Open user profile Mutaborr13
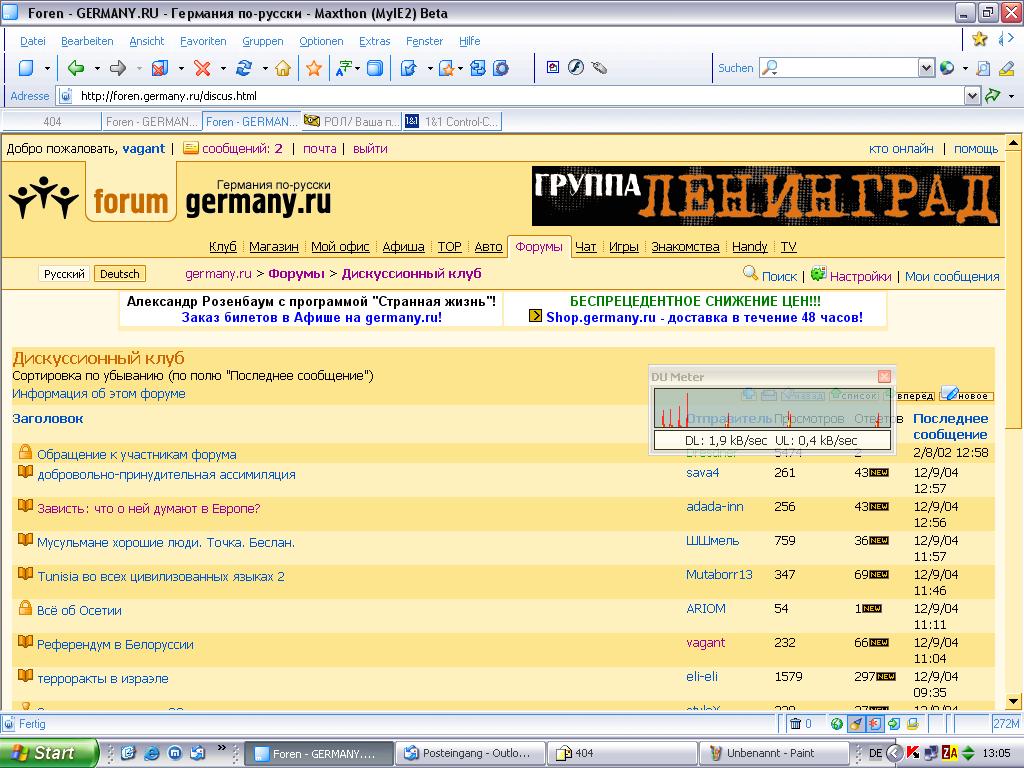 [719, 575]
